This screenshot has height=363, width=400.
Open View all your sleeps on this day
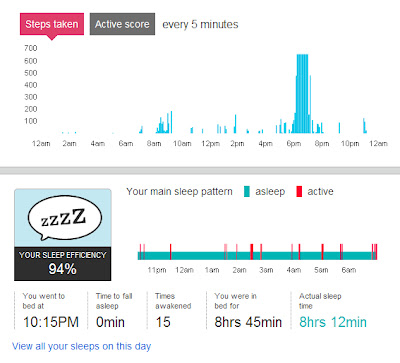coord(82,346)
